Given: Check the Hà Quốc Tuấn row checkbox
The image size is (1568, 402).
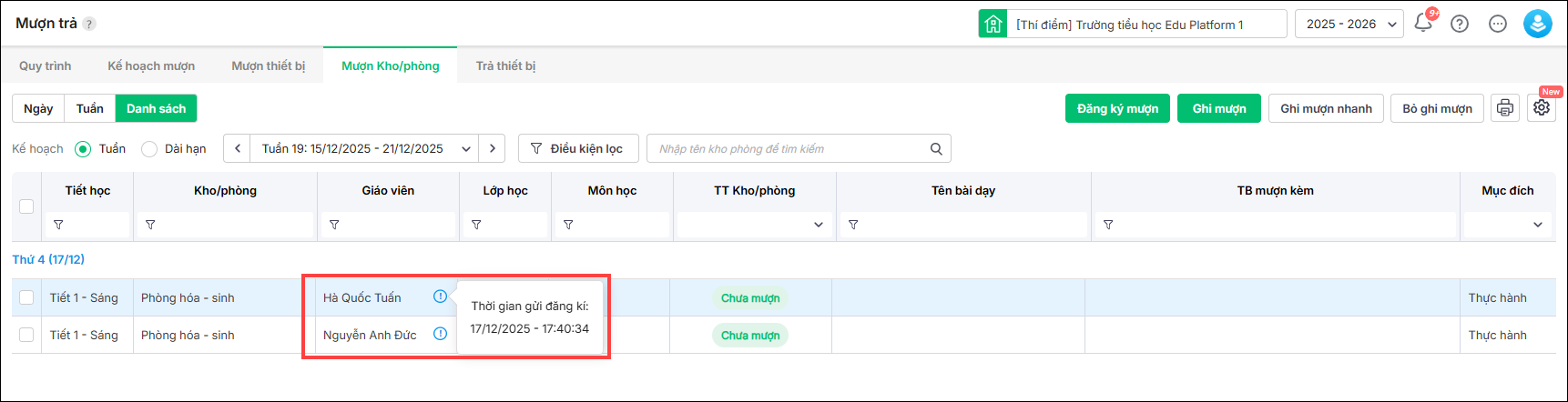Looking at the screenshot, I should (26, 297).
